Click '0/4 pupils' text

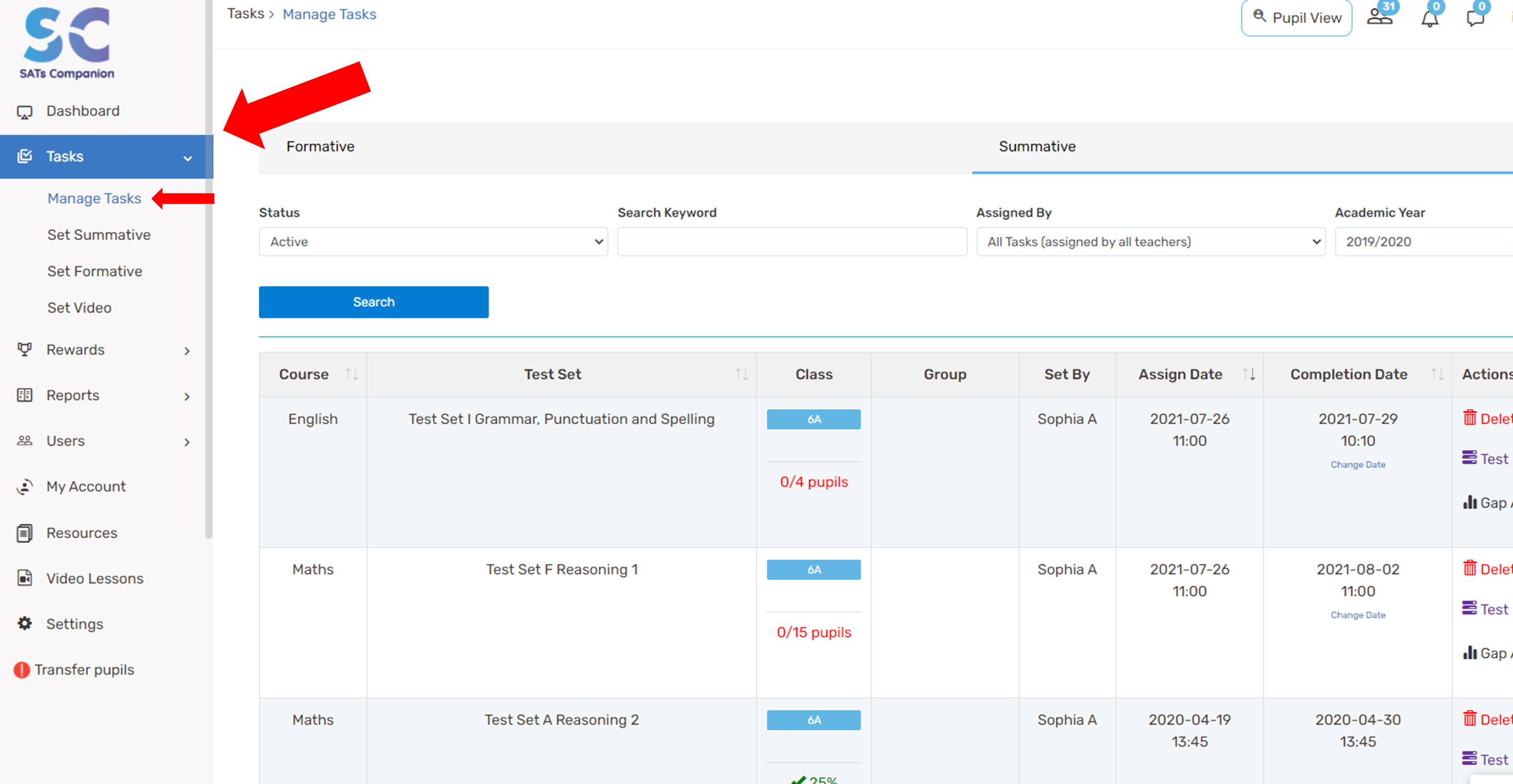click(813, 481)
